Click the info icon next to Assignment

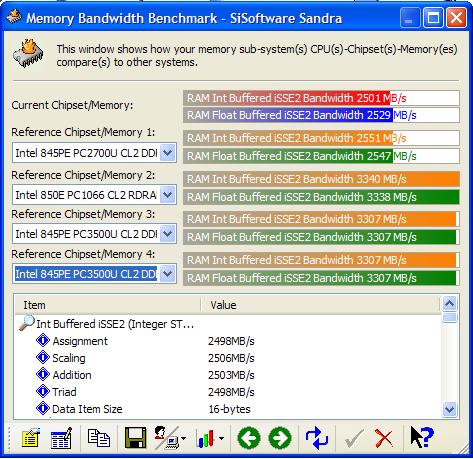tap(43, 341)
